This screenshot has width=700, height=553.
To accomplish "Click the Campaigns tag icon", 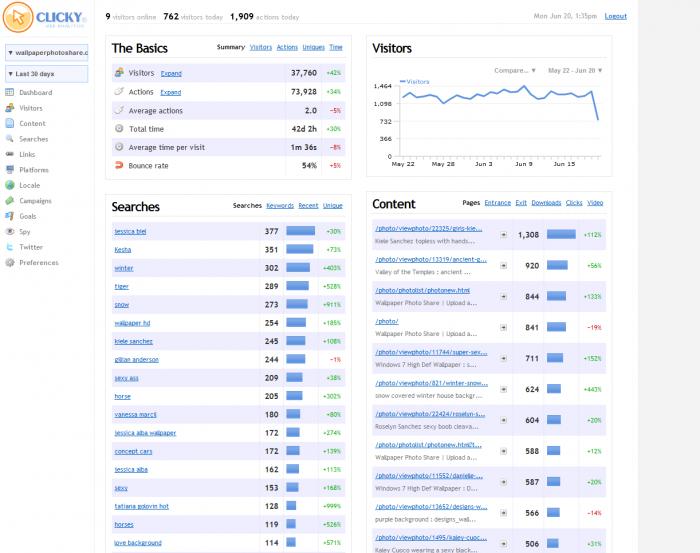I will point(10,201).
